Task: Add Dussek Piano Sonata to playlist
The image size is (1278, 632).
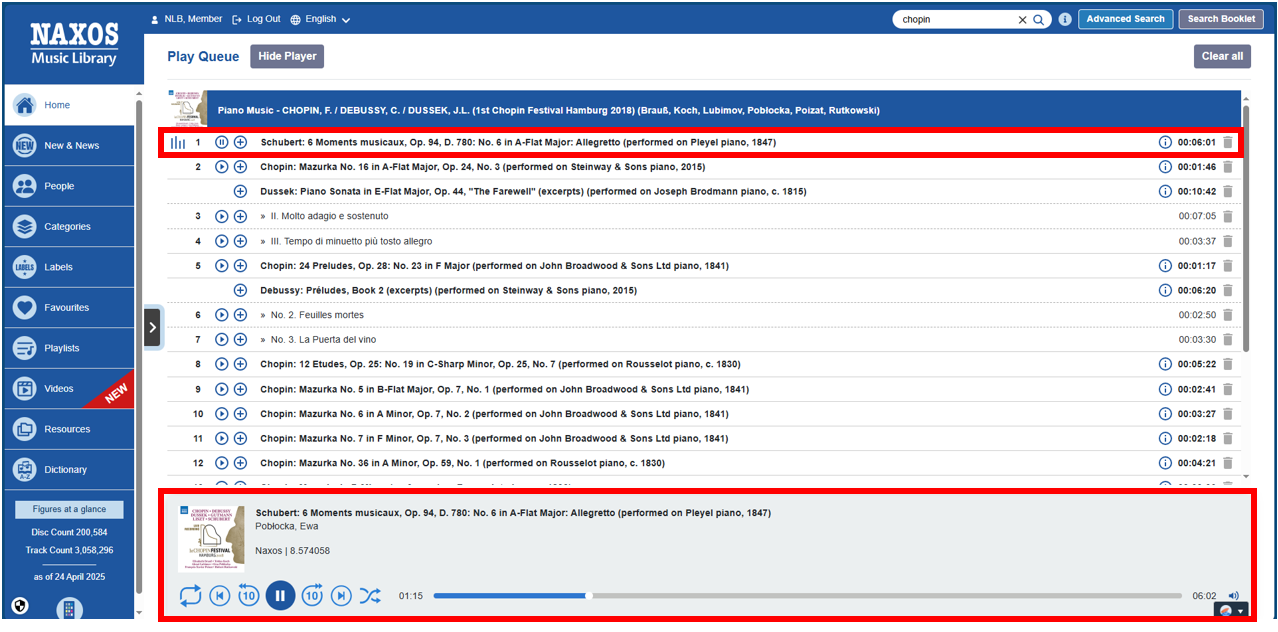Action: (240, 191)
